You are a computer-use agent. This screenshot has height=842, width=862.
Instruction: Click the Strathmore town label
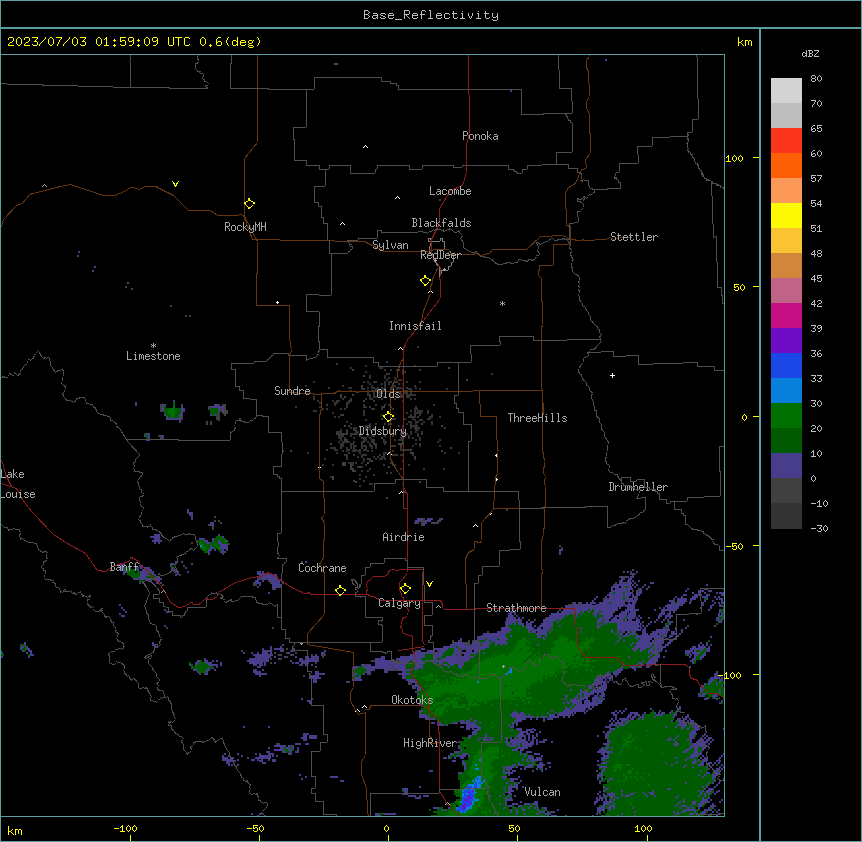pos(516,608)
